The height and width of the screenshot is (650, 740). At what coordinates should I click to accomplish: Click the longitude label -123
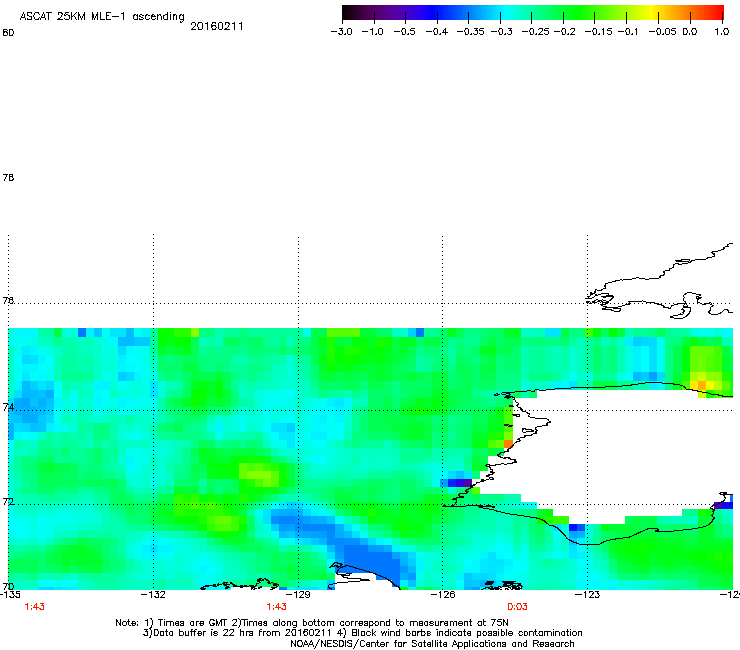(587, 595)
